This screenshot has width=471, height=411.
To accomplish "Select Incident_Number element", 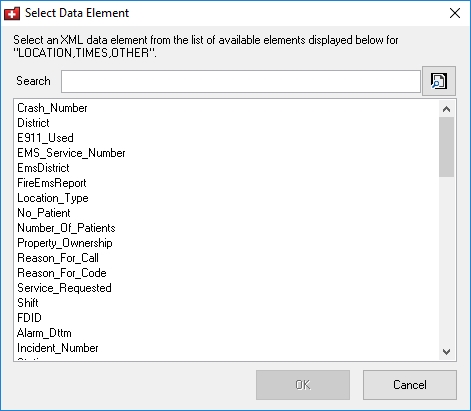I will 58,348.
